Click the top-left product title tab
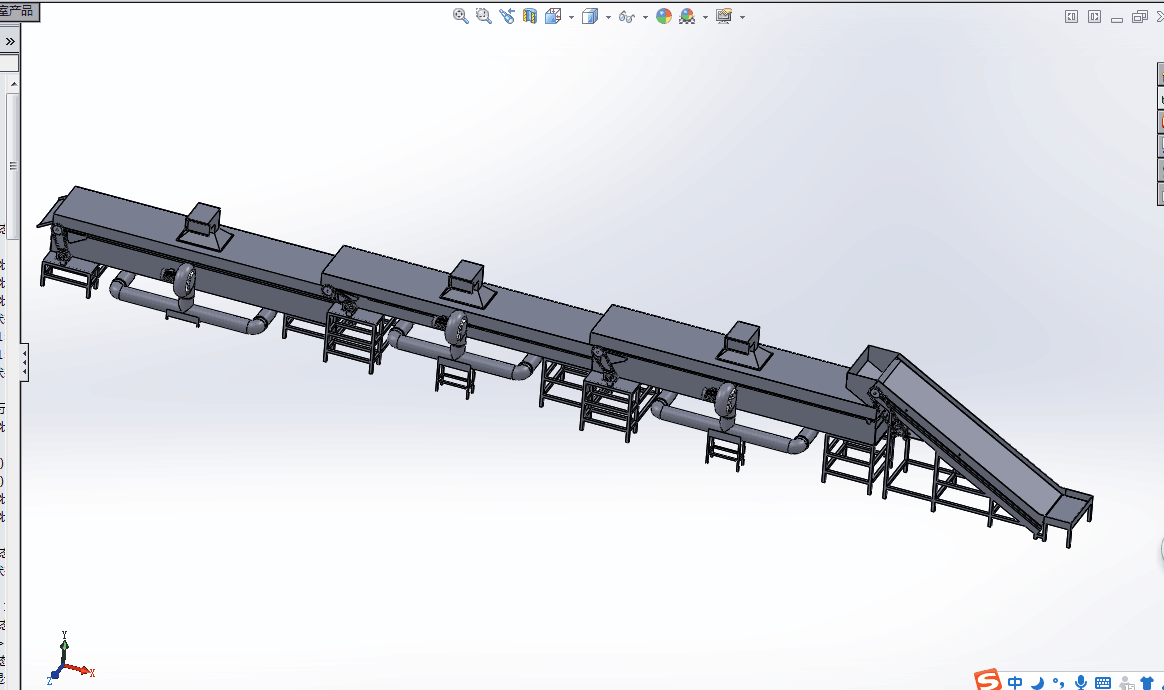The image size is (1164, 690). pos(19,11)
